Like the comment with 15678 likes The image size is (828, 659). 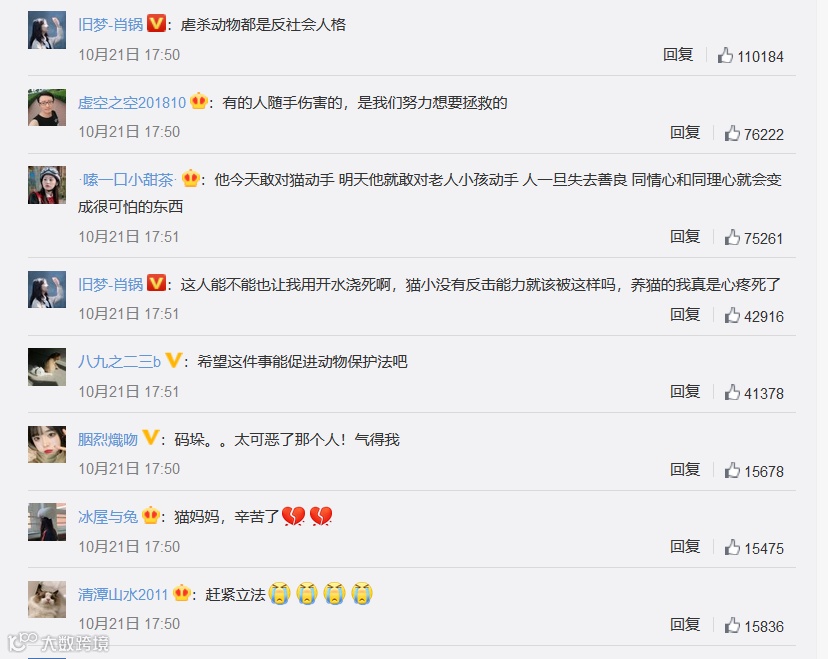click(732, 470)
